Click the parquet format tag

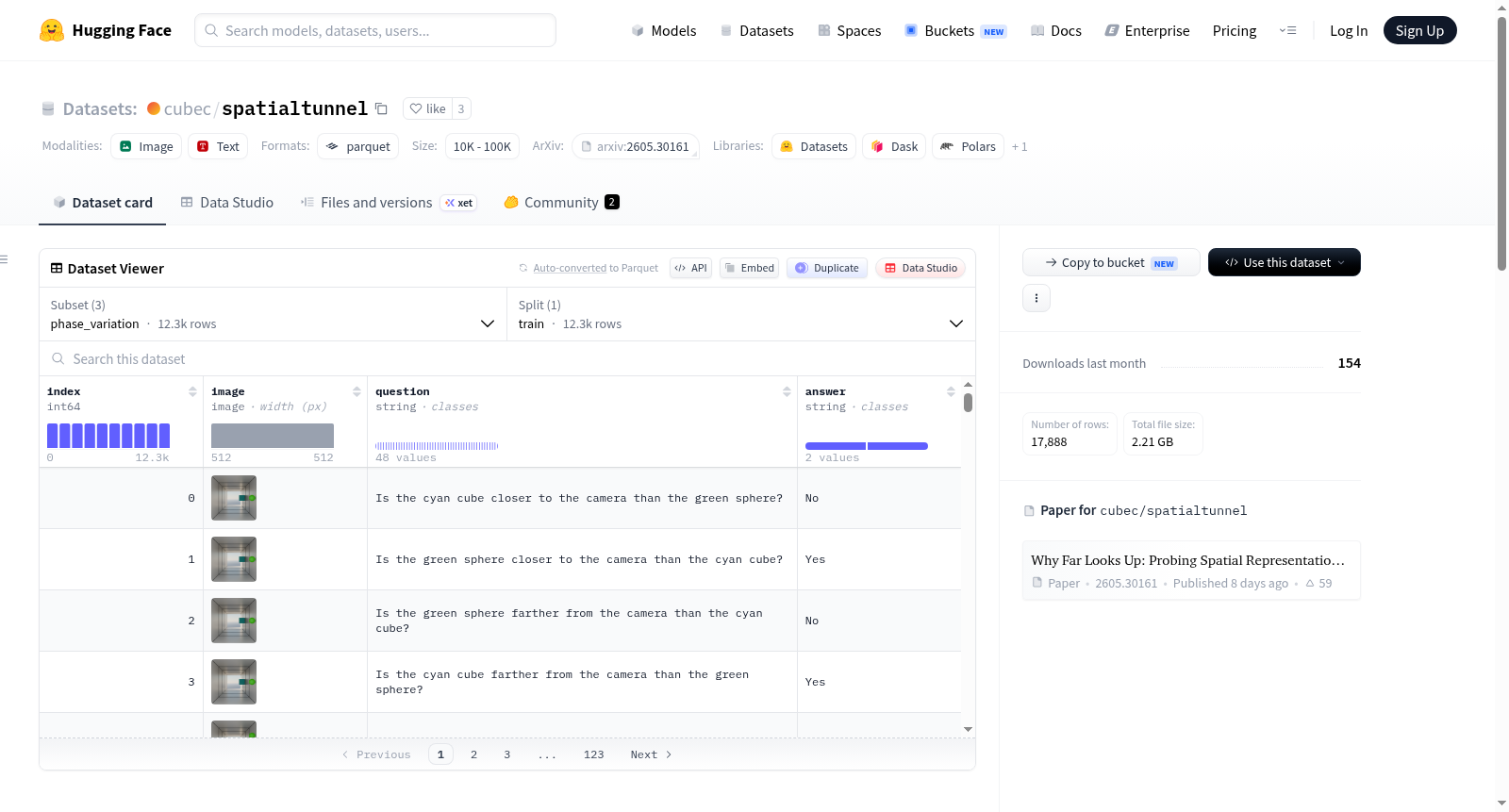pyautogui.click(x=357, y=146)
